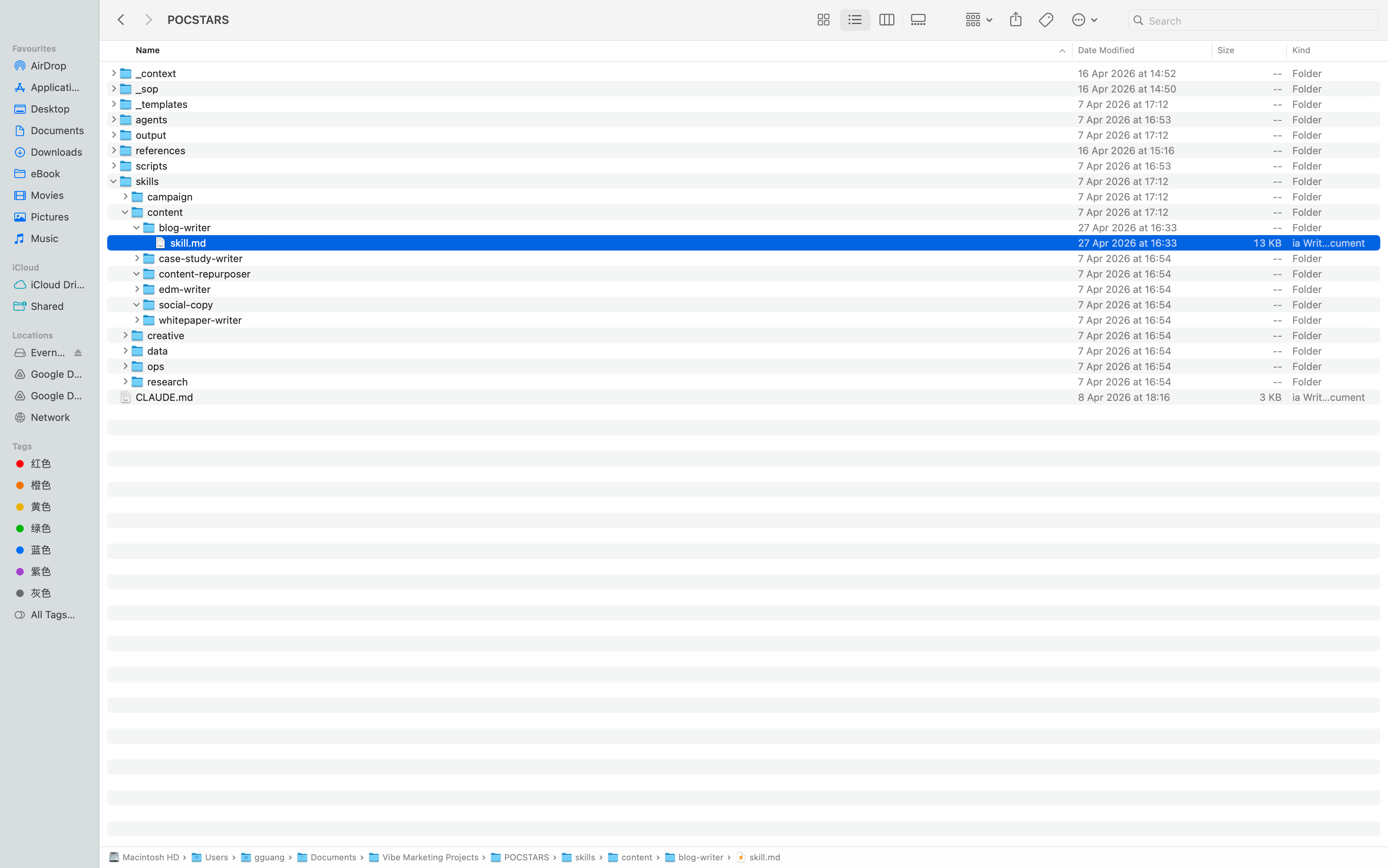Viewport: 1388px width, 868px height.
Task: Go back with the back arrow
Action: click(x=121, y=20)
